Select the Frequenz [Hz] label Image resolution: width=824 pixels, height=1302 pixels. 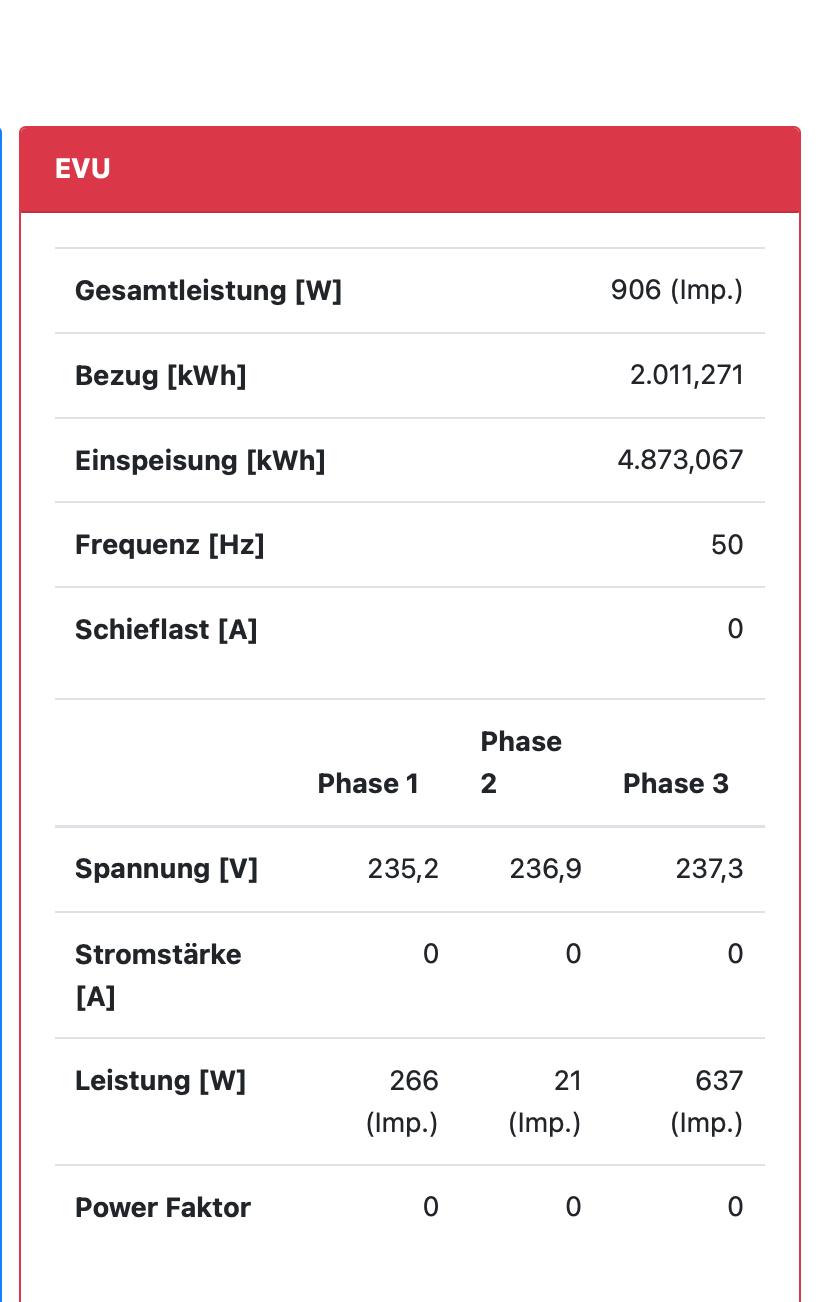tap(169, 545)
